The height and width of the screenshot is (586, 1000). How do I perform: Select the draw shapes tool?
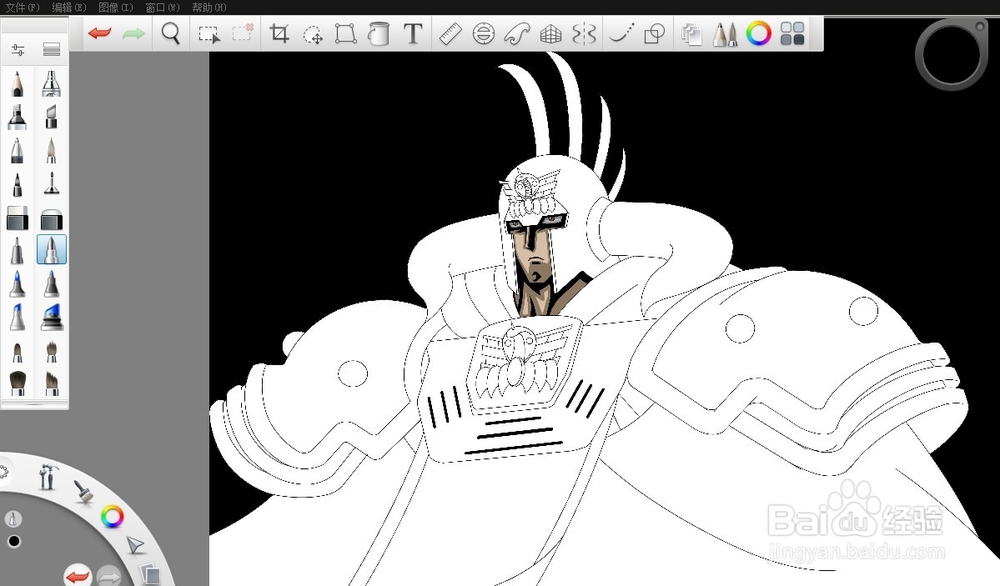click(654, 33)
